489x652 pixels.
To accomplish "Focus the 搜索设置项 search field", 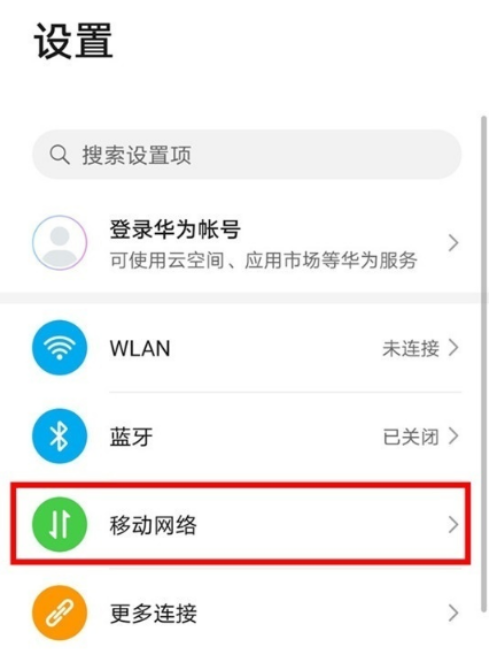I will tap(247, 155).
